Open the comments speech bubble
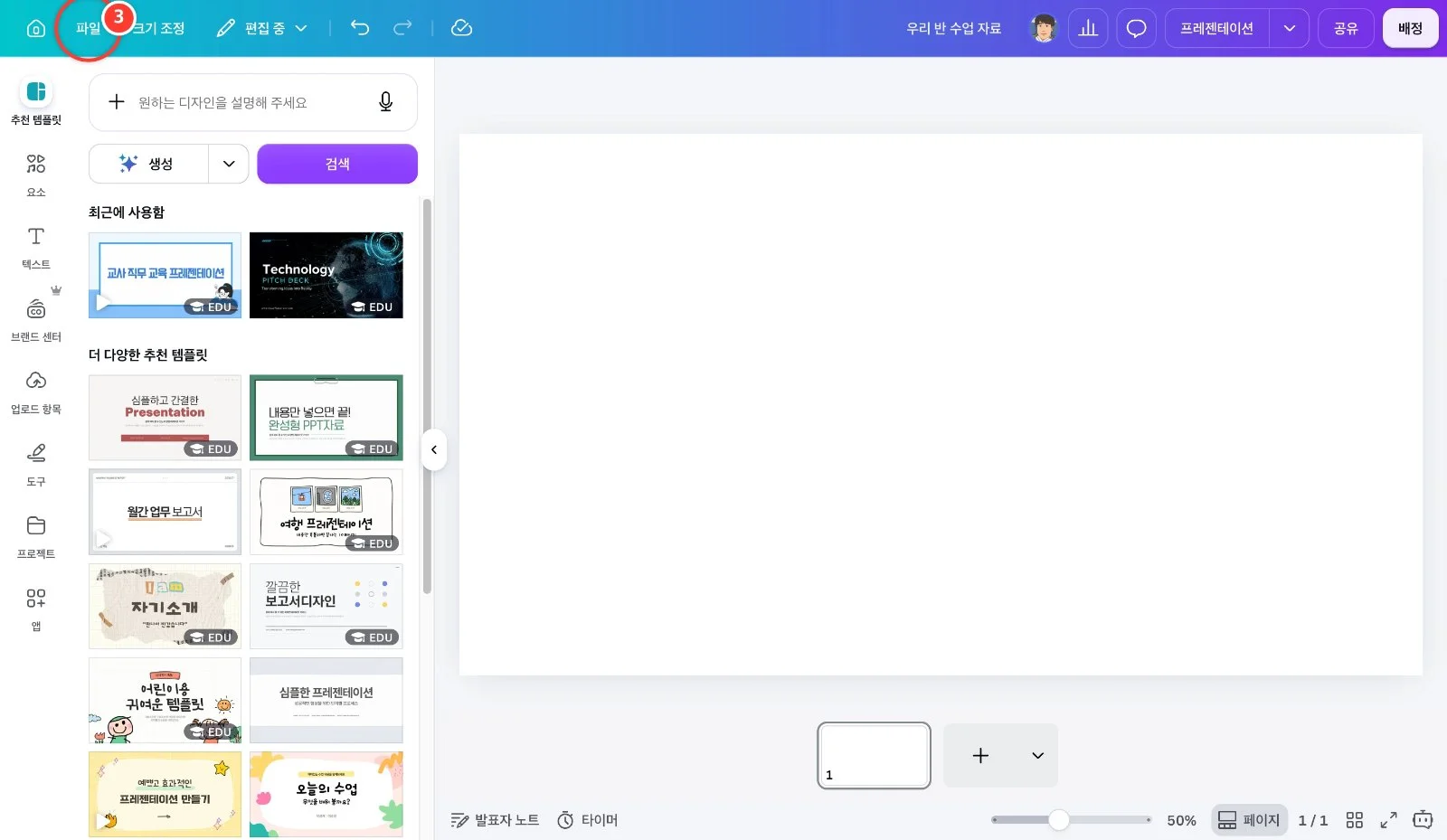This screenshot has height=840, width=1447. (x=1136, y=28)
